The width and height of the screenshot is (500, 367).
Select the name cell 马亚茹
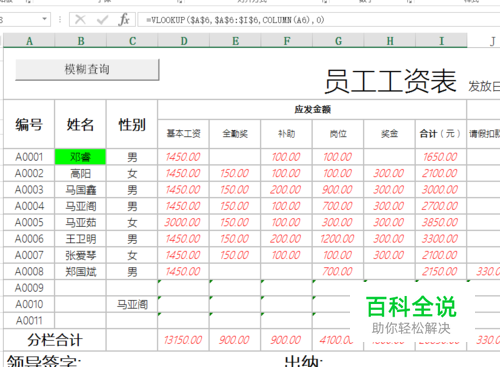coord(80,222)
